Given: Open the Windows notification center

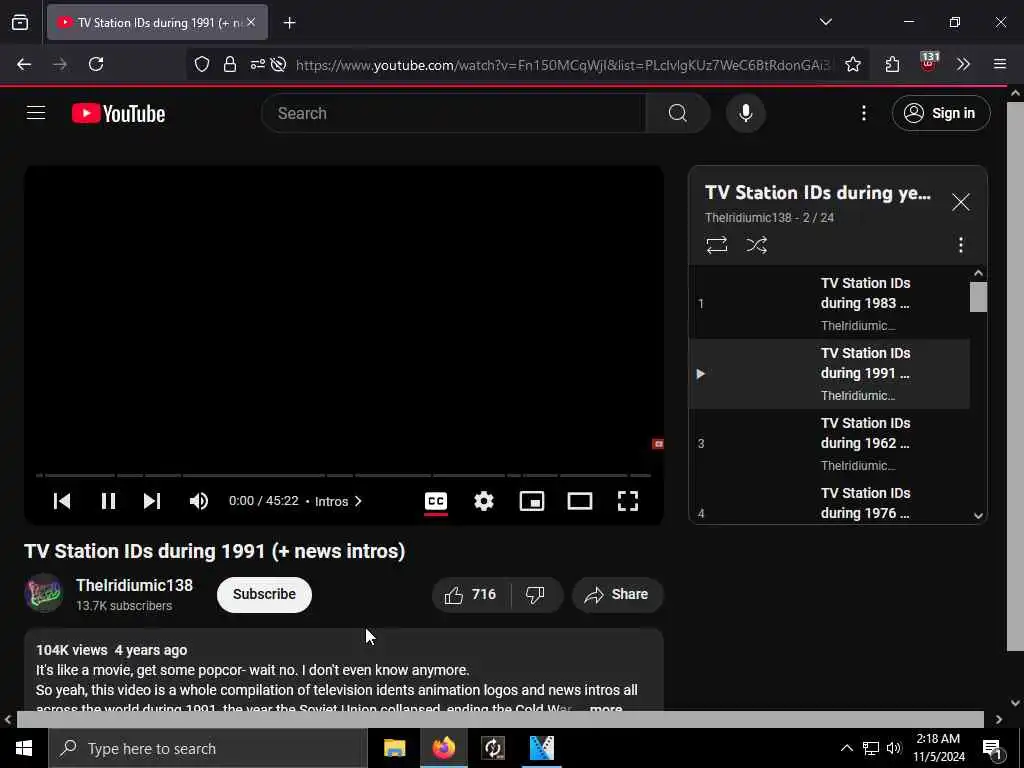Looking at the screenshot, I should (x=992, y=748).
